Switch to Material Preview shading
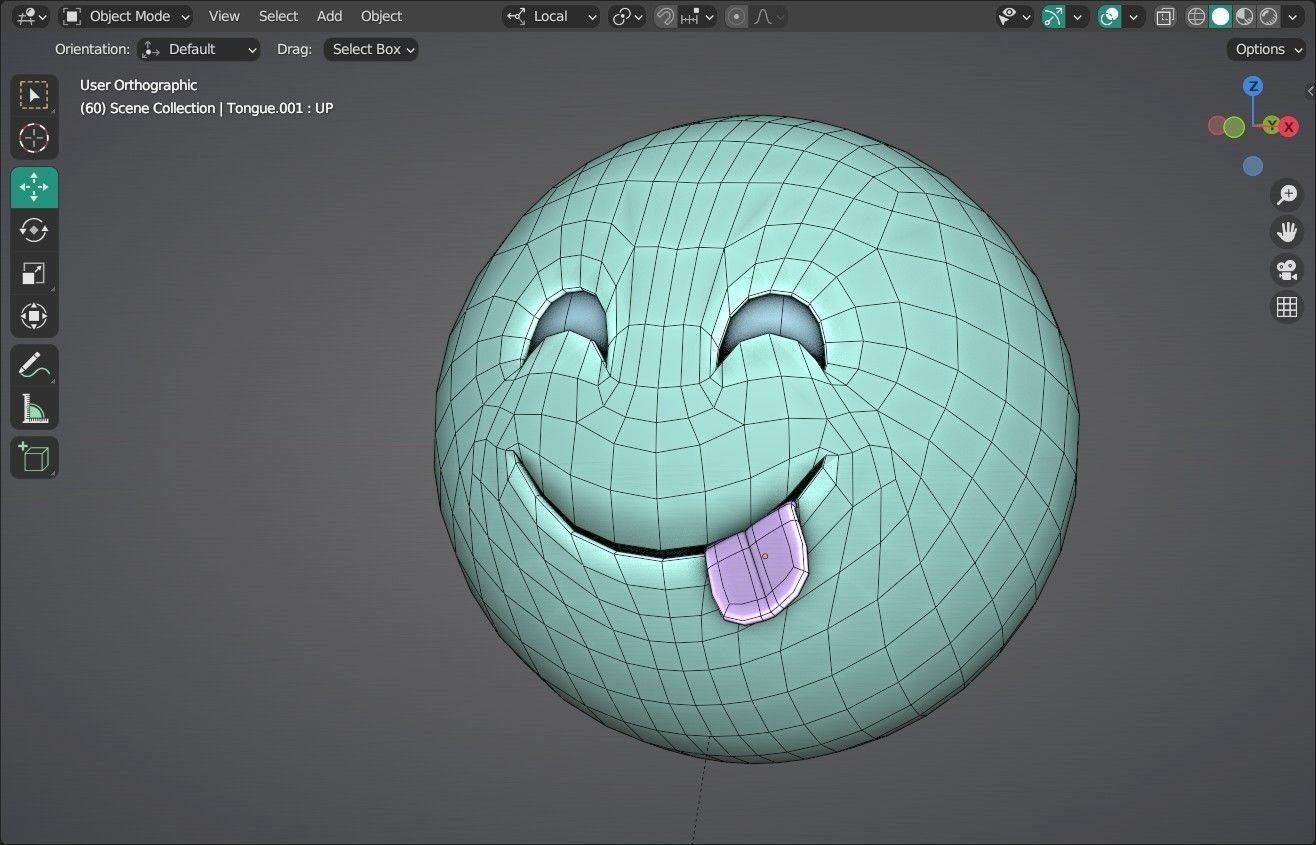 (x=1245, y=16)
